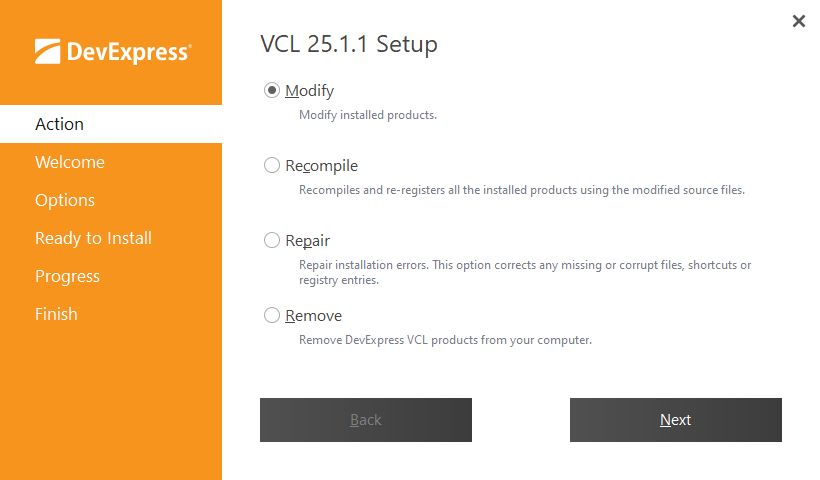Select the Progress sidebar step
Image resolution: width=820 pixels, height=480 pixels.
67,276
